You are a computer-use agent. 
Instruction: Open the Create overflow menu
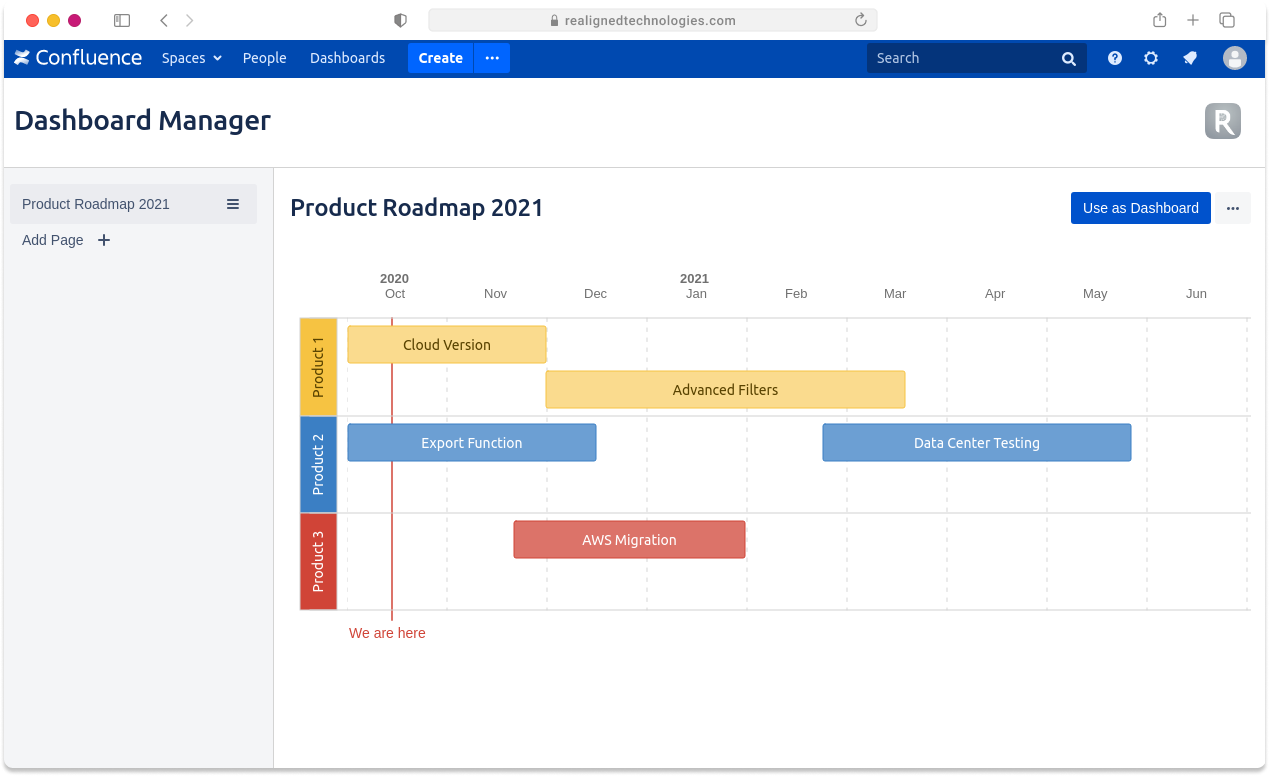[492, 58]
